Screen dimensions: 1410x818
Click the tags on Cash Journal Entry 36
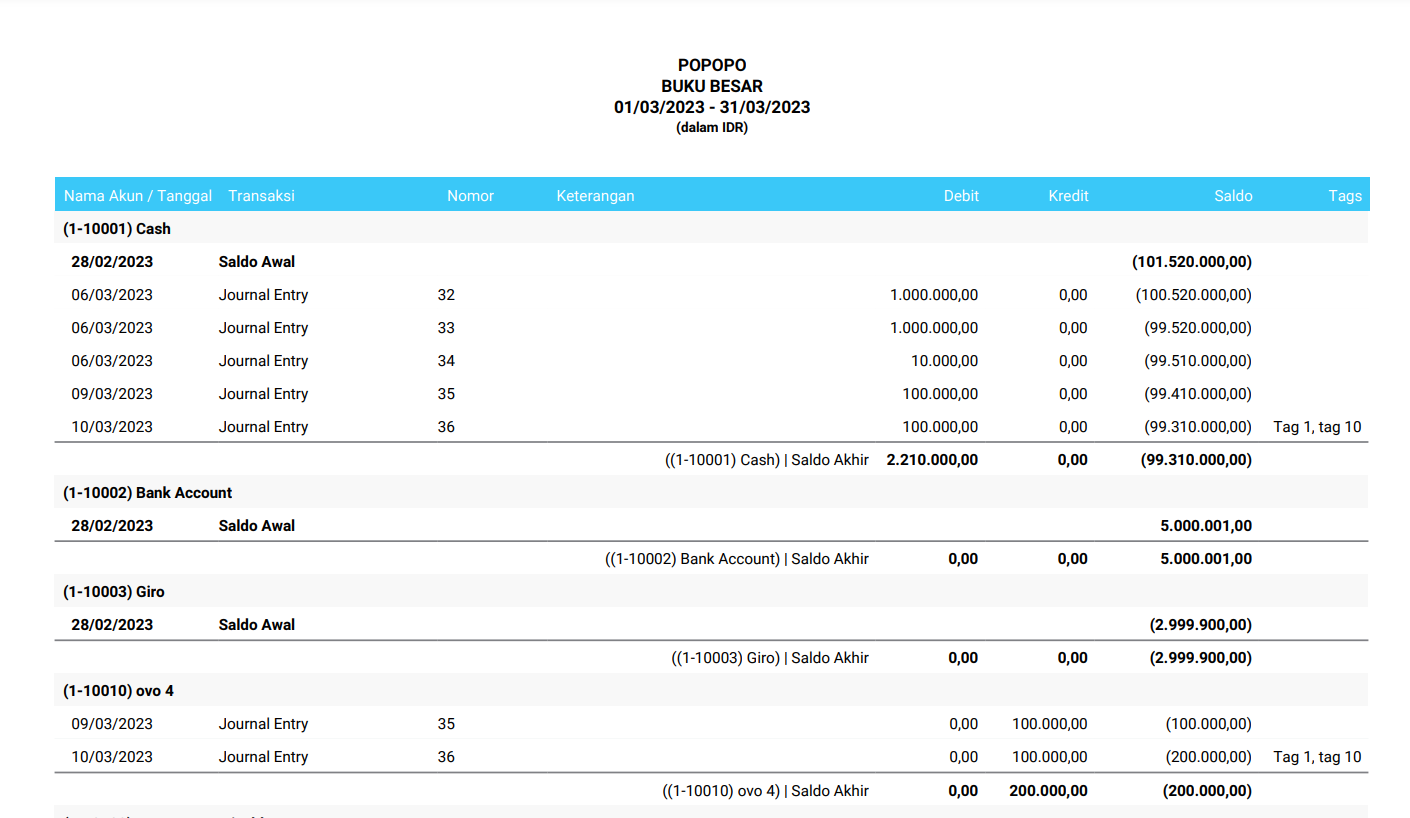pyautogui.click(x=1317, y=427)
